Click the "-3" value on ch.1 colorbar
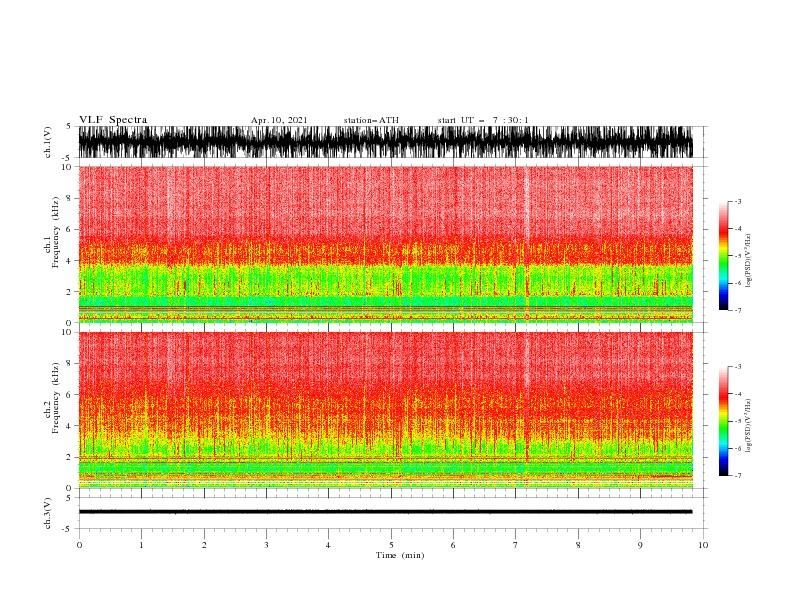The image size is (792, 612). pos(737,201)
